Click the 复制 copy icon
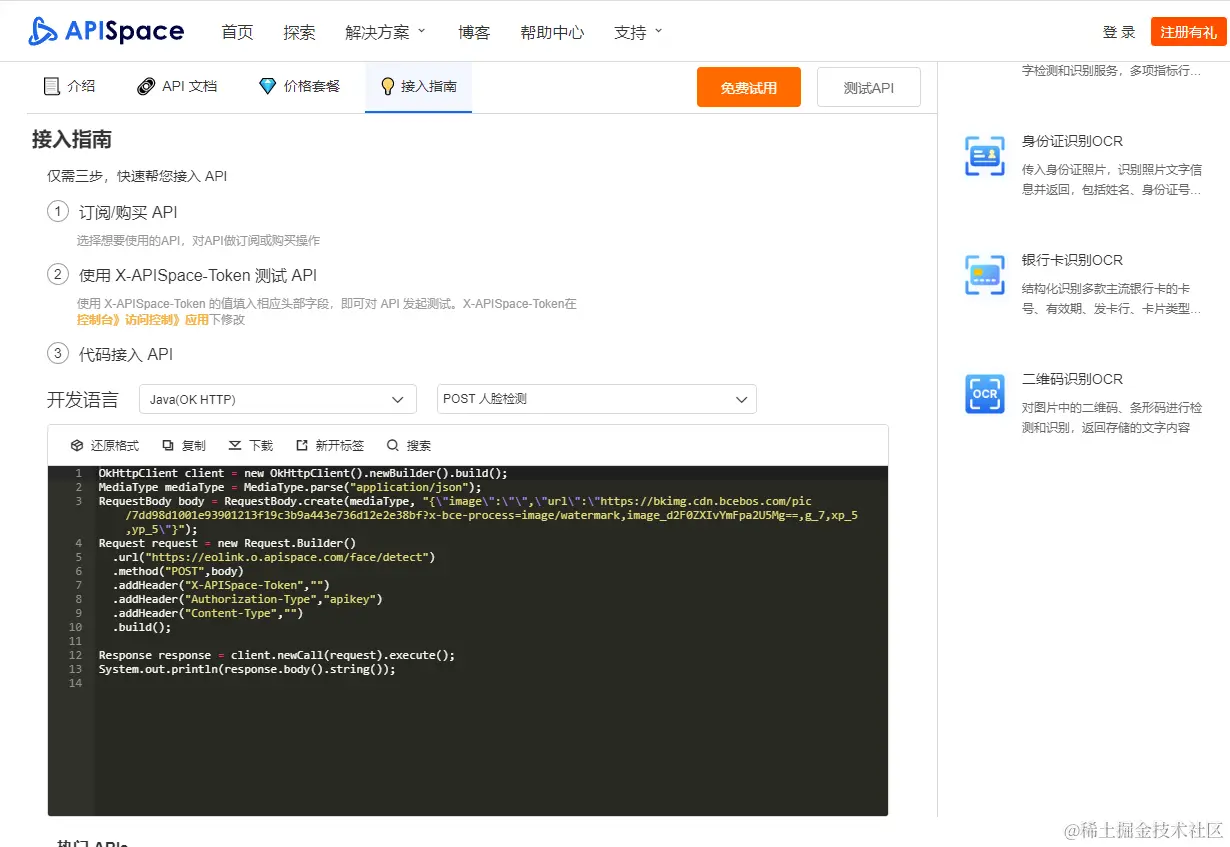 (x=168, y=445)
